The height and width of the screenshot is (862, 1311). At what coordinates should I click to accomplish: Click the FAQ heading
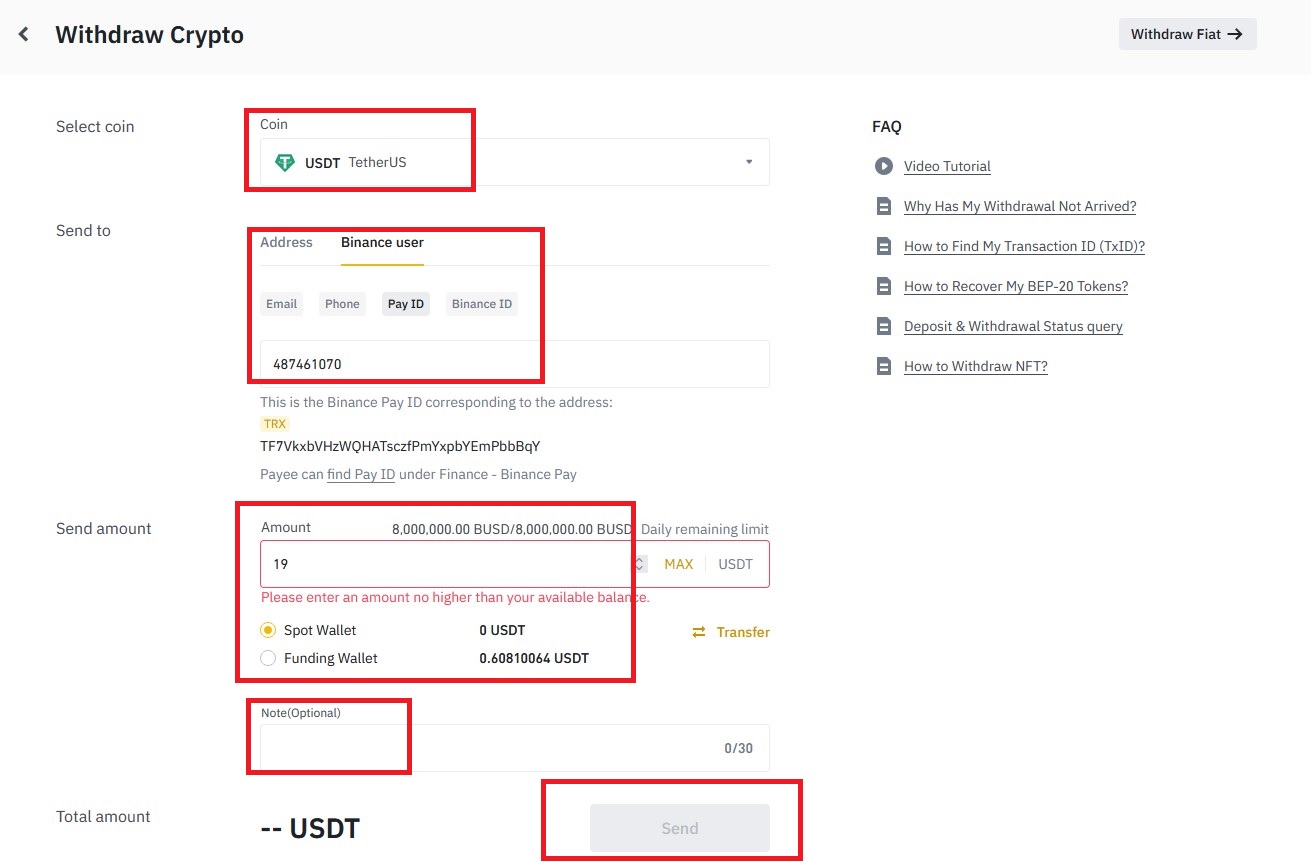[x=887, y=127]
